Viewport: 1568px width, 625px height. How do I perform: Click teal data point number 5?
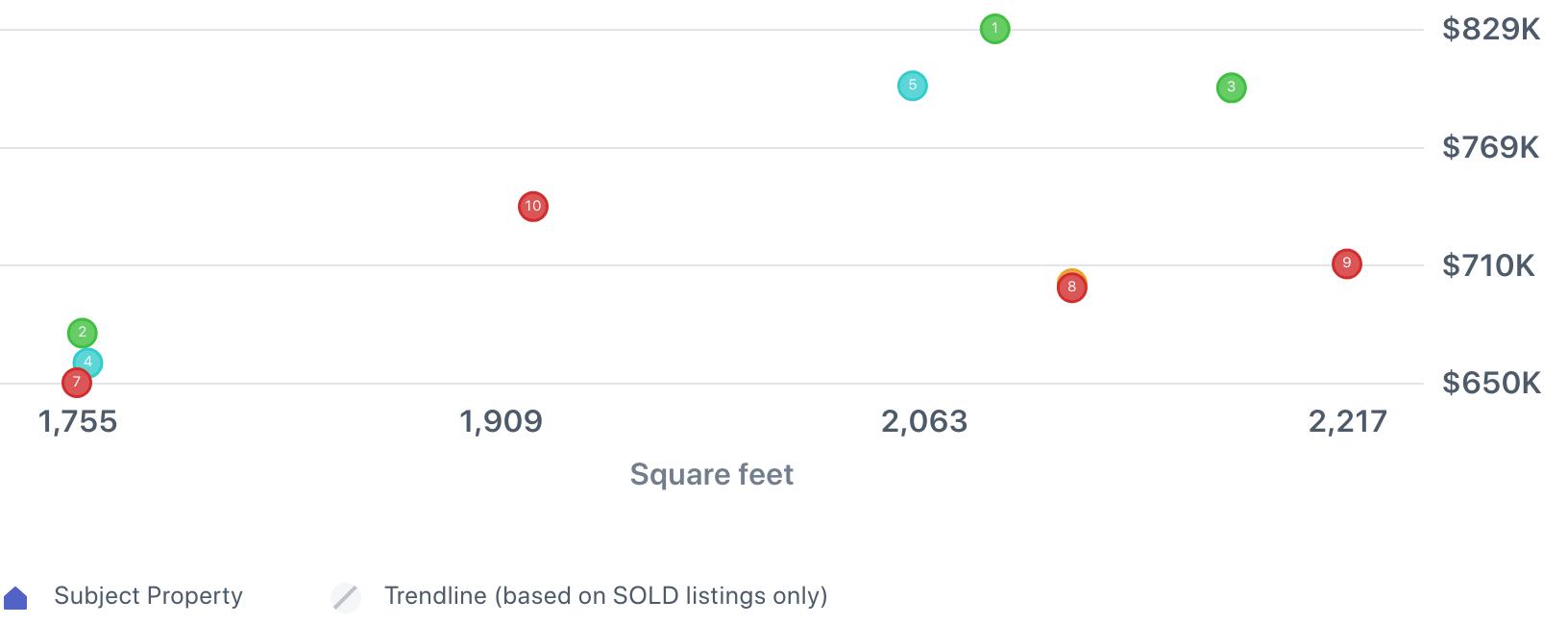912,86
